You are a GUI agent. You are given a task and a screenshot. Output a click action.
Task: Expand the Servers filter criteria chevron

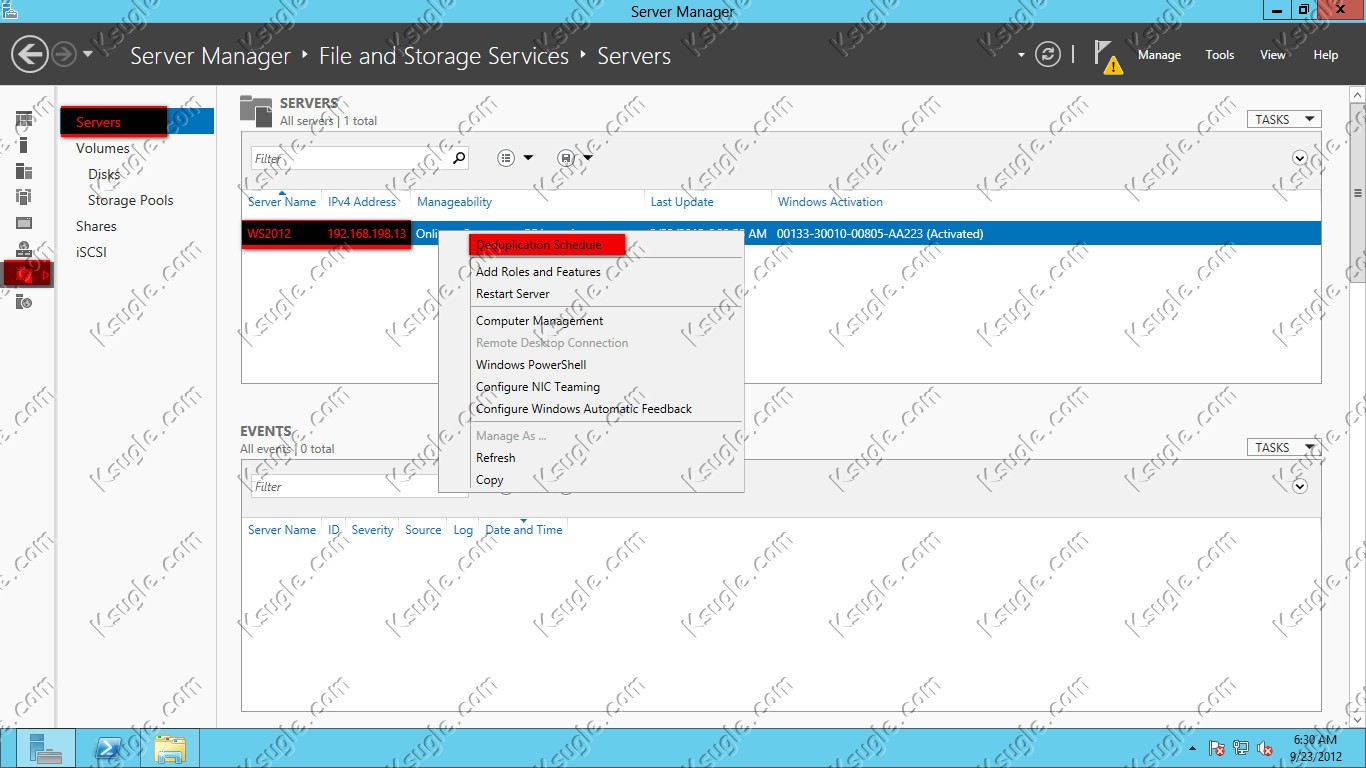(1300, 158)
